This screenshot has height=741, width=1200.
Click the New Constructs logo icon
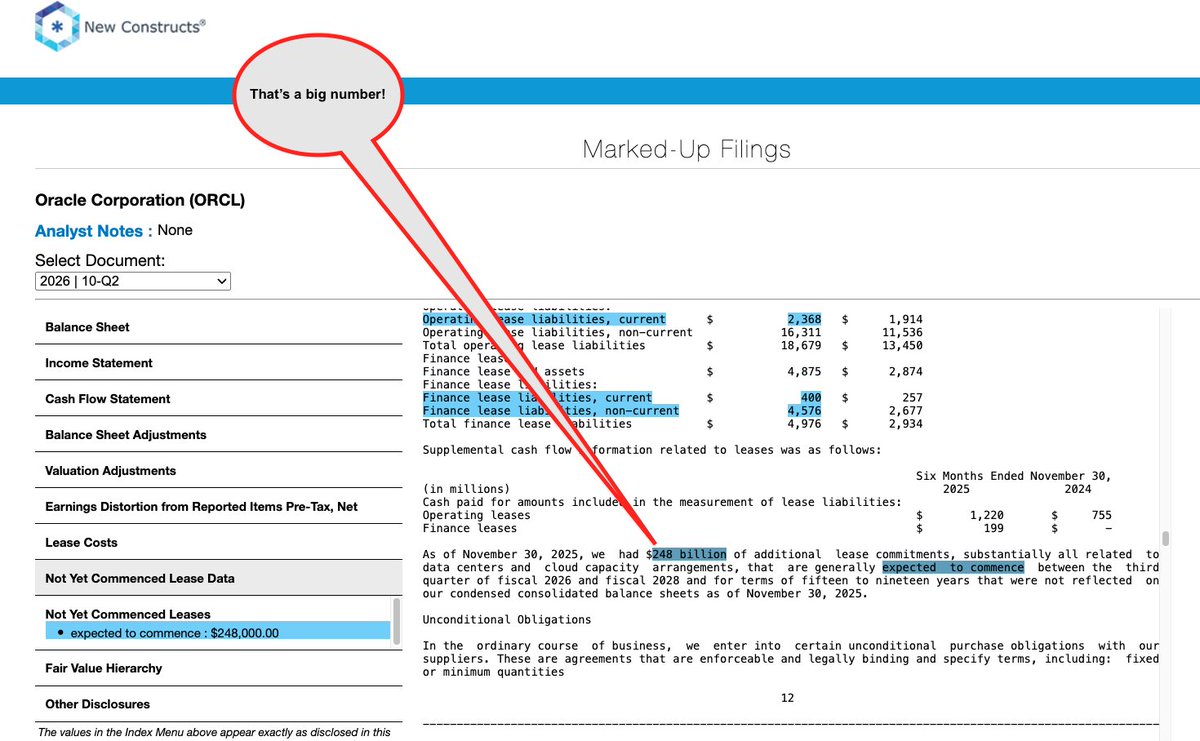(x=57, y=27)
